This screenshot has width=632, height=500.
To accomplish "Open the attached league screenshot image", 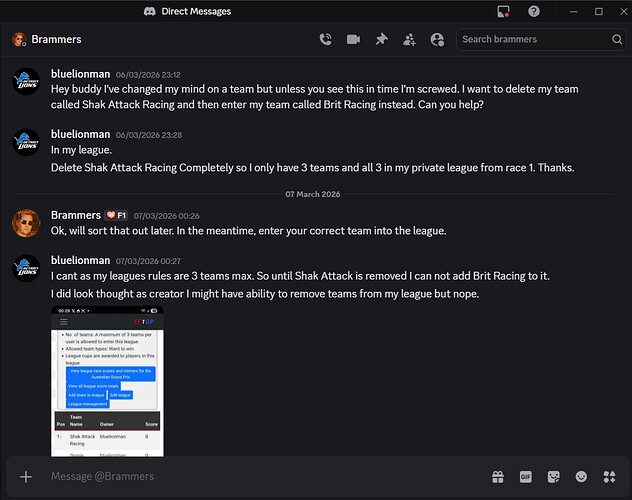I will 107,380.
